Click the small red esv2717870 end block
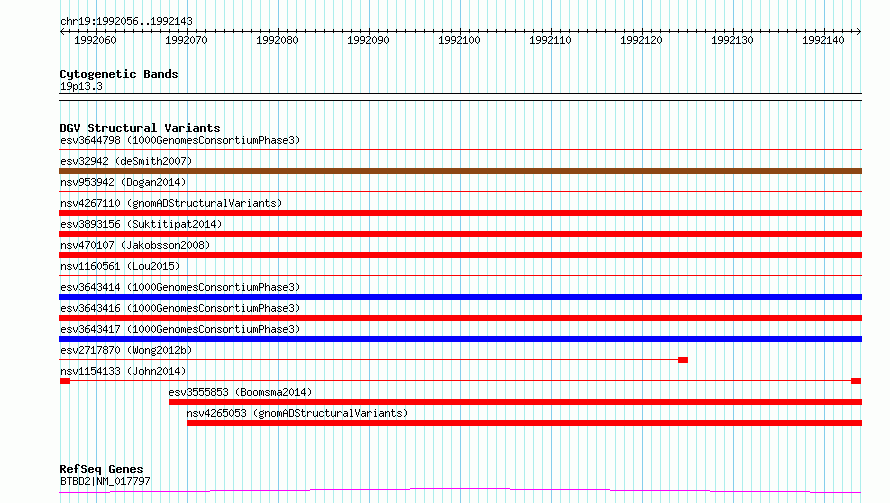 683,360
